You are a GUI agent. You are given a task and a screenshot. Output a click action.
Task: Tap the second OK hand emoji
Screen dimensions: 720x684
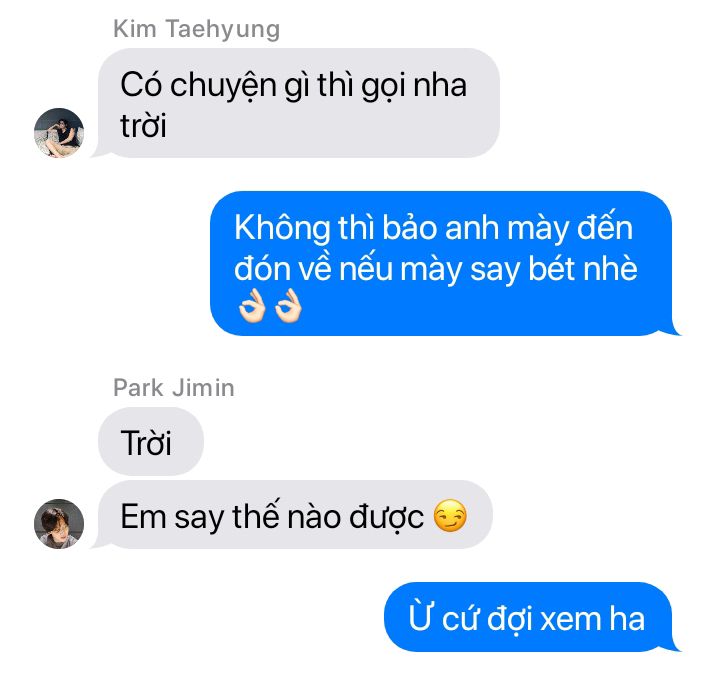[288, 306]
